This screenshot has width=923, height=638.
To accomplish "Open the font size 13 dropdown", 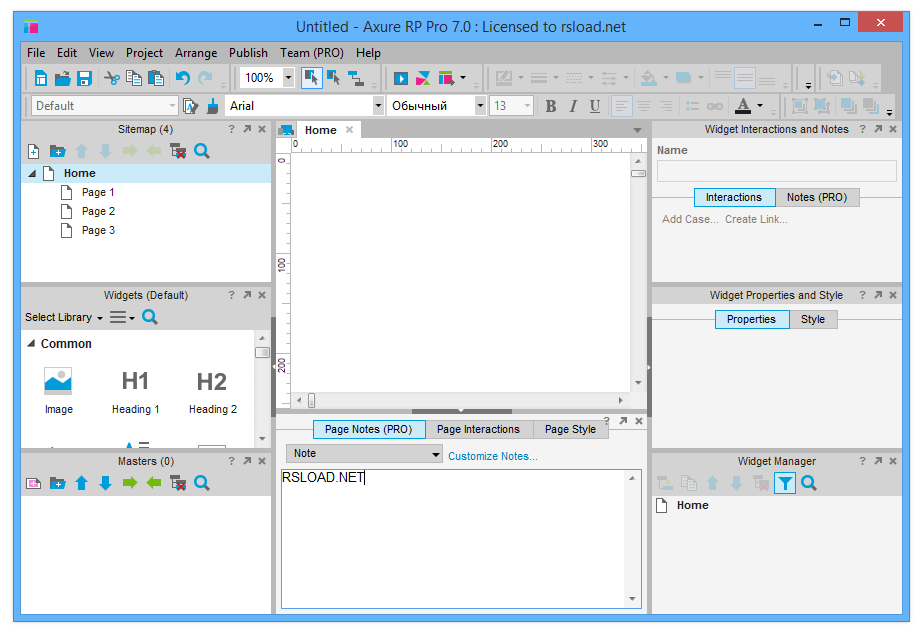I will pyautogui.click(x=527, y=106).
